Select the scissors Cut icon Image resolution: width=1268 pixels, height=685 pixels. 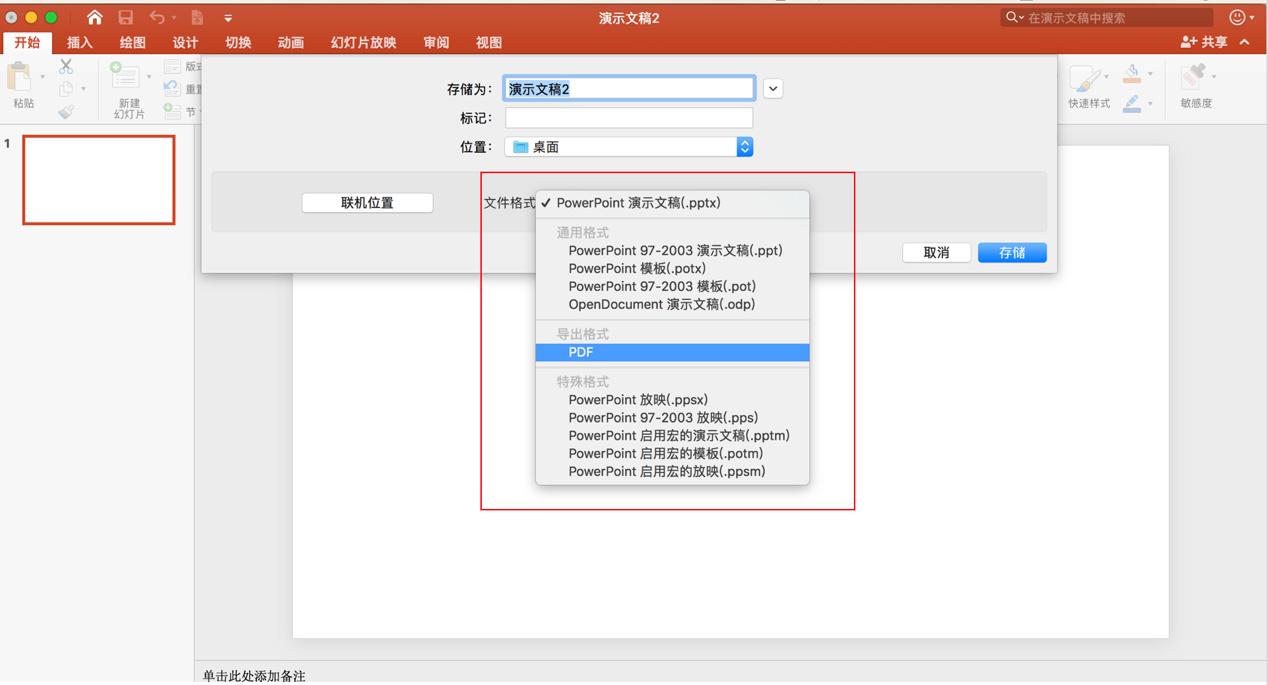(64, 67)
